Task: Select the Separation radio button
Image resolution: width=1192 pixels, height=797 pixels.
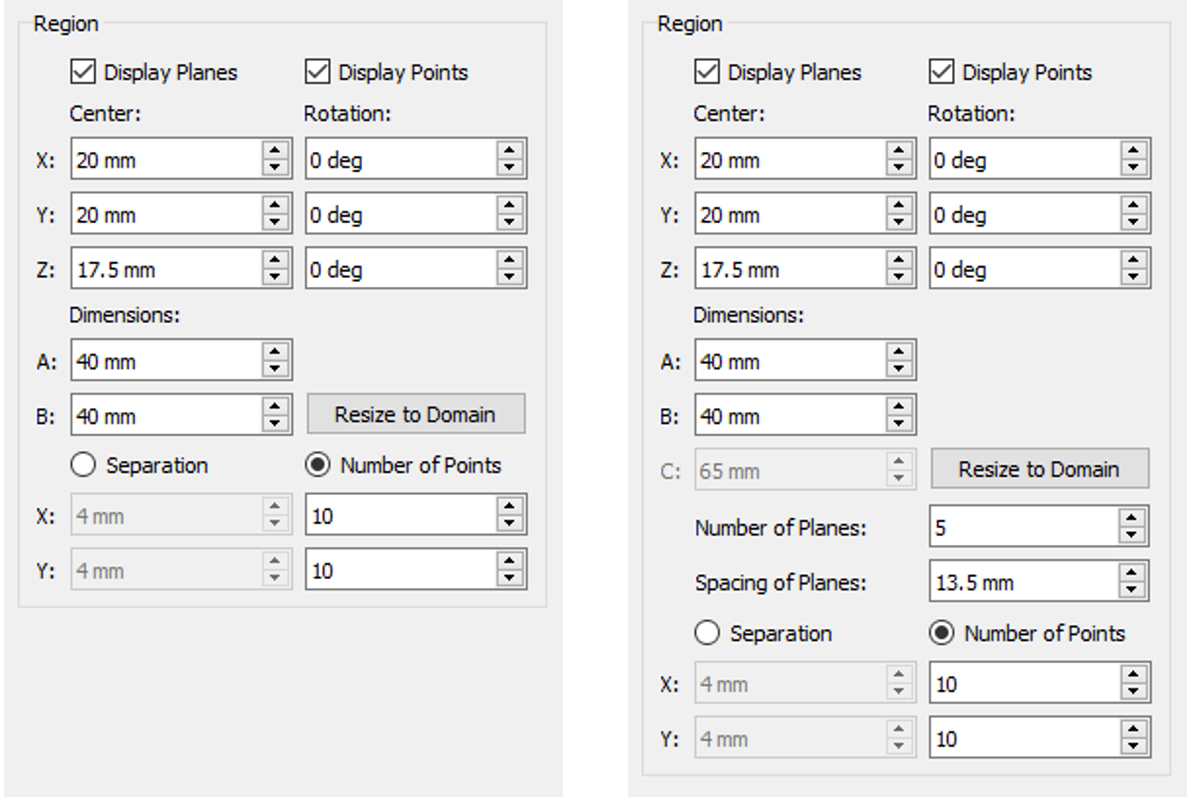Action: [85, 465]
